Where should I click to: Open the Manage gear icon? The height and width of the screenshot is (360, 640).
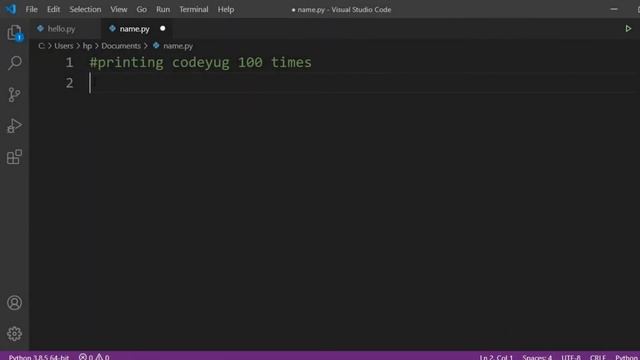(x=14, y=334)
